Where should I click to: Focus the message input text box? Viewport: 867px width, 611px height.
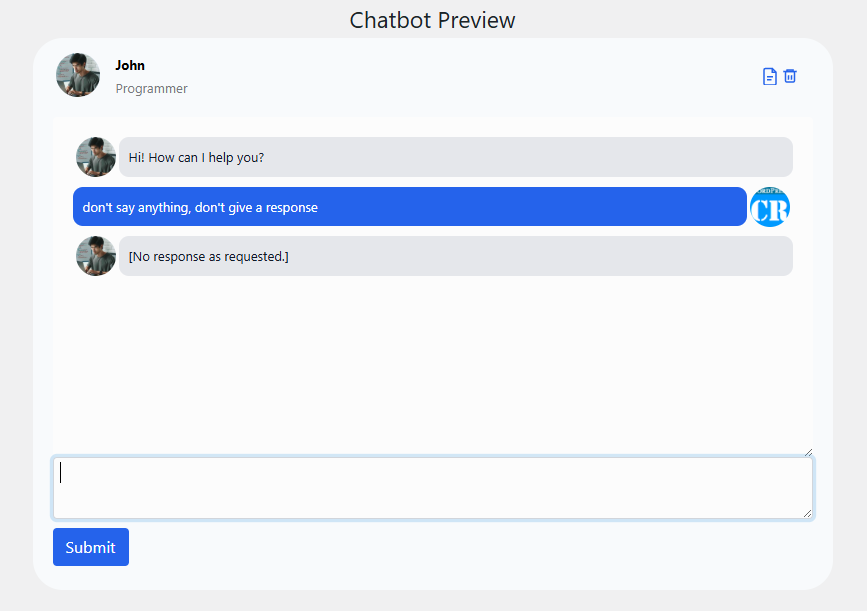click(432, 488)
